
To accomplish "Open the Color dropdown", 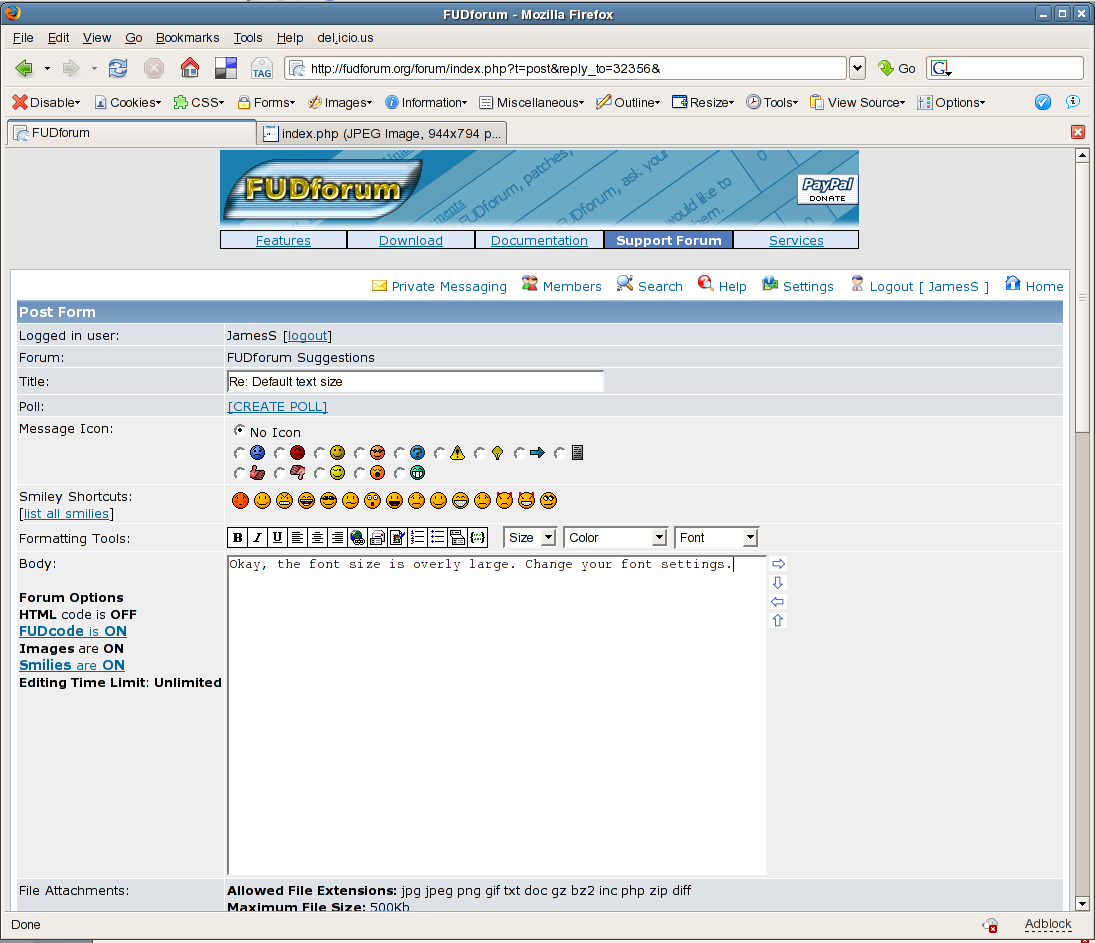I will tap(615, 537).
